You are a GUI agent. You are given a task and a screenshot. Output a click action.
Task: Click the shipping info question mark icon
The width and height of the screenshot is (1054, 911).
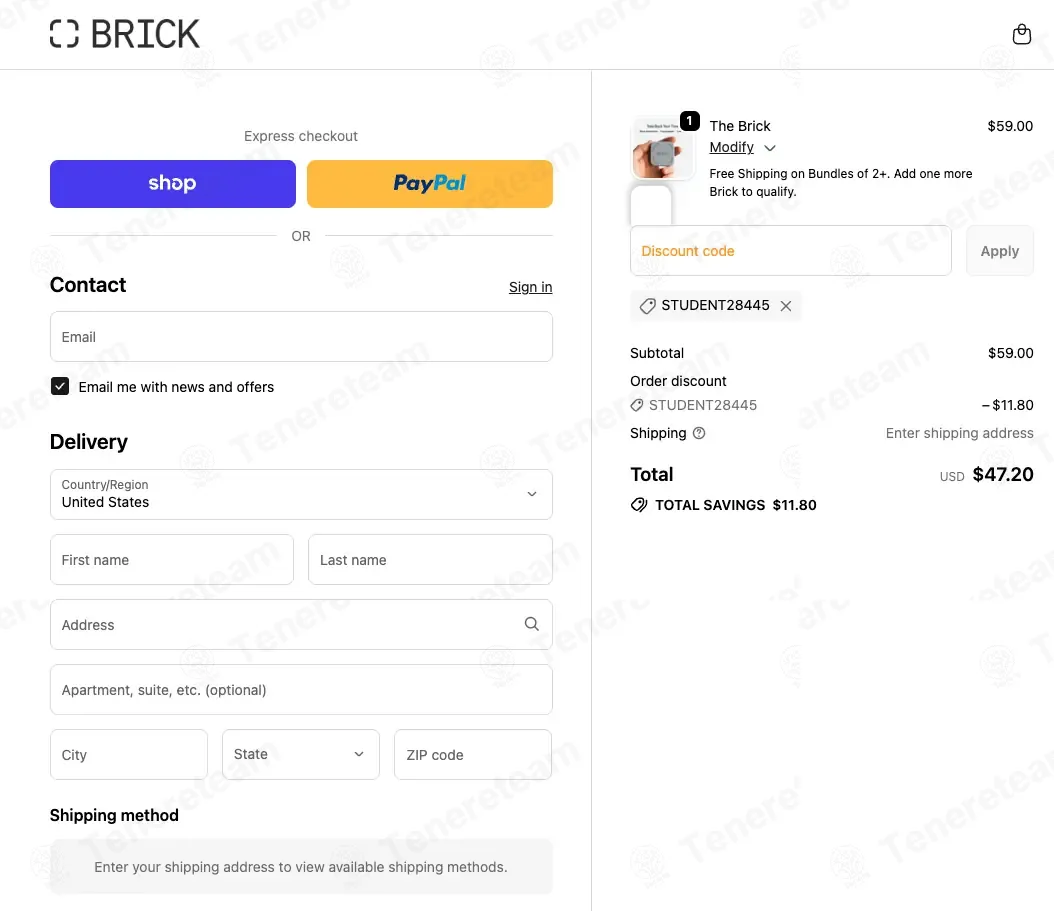[x=699, y=433]
